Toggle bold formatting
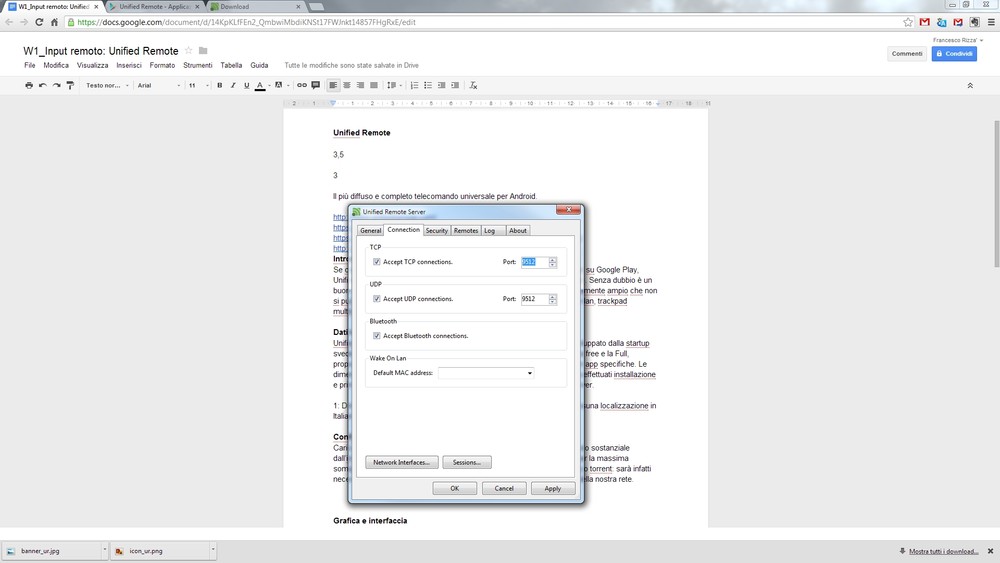 220,85
